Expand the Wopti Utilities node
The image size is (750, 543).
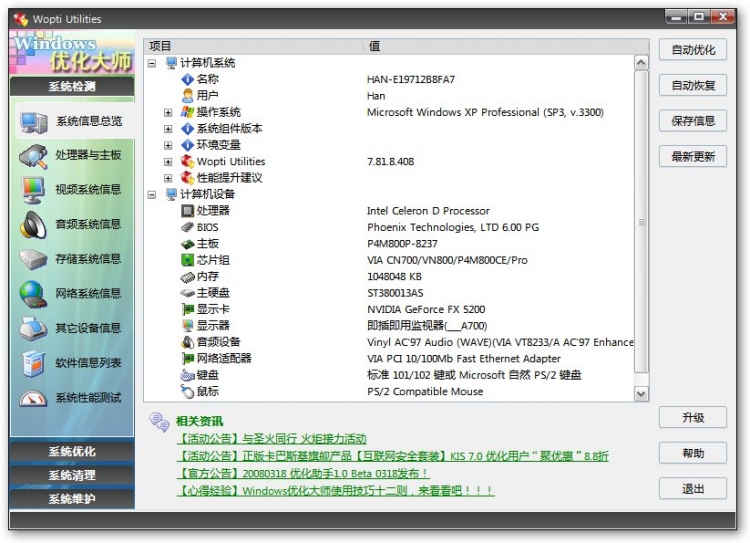coord(168,162)
